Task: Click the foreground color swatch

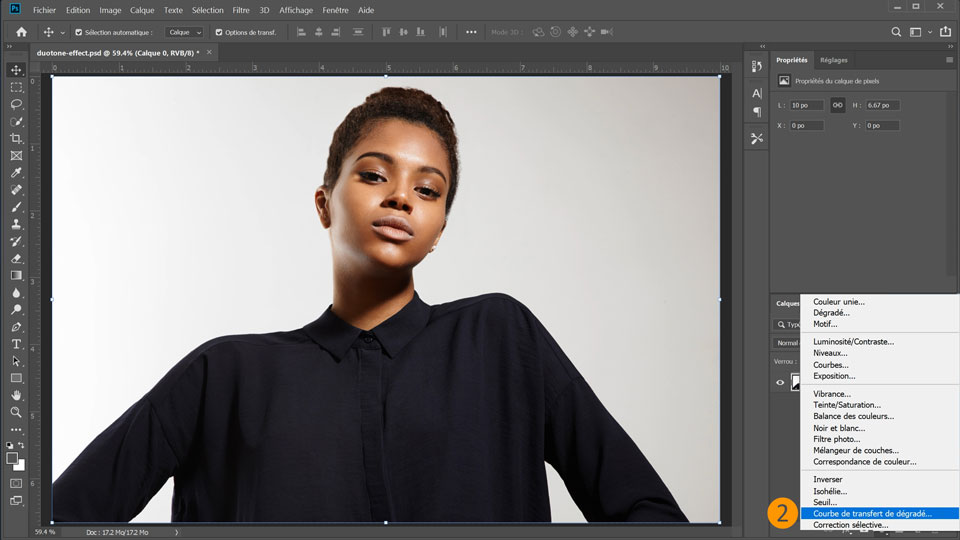Action: pos(12,458)
